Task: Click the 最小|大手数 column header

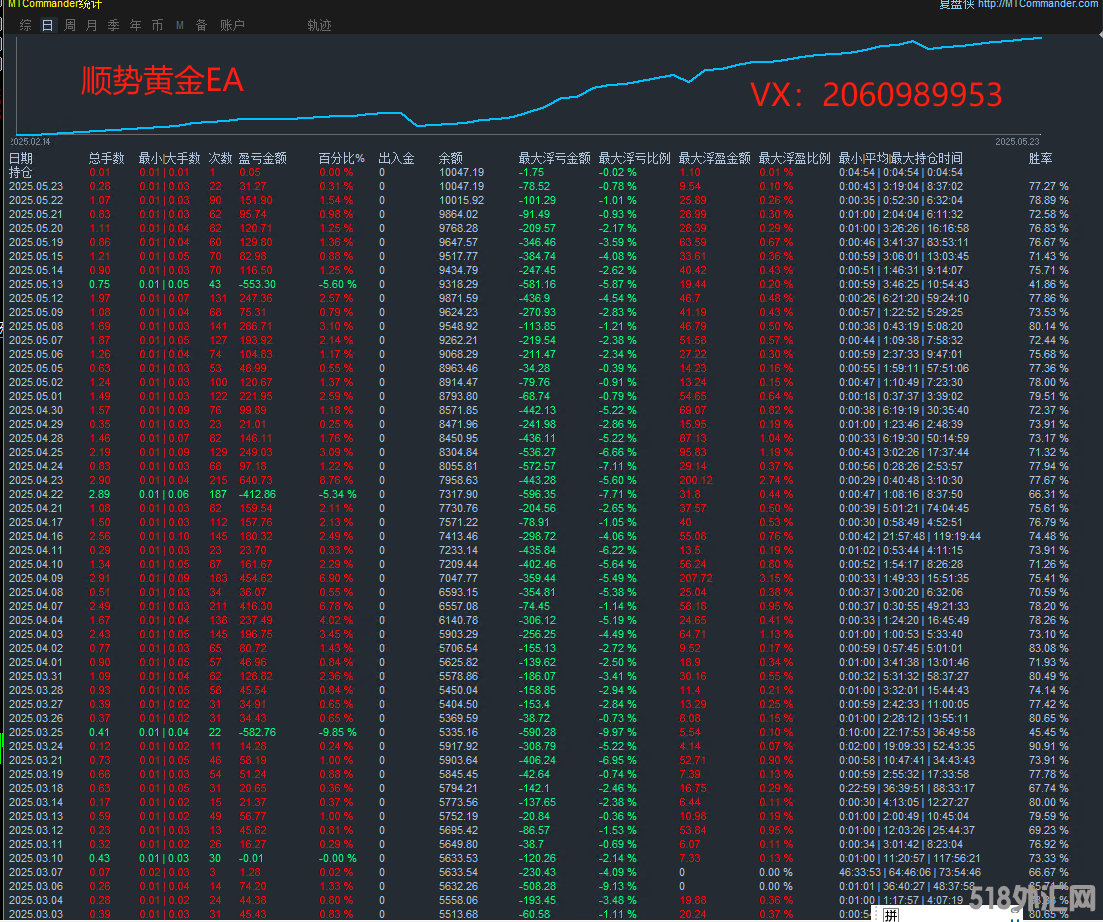Action: pos(169,158)
